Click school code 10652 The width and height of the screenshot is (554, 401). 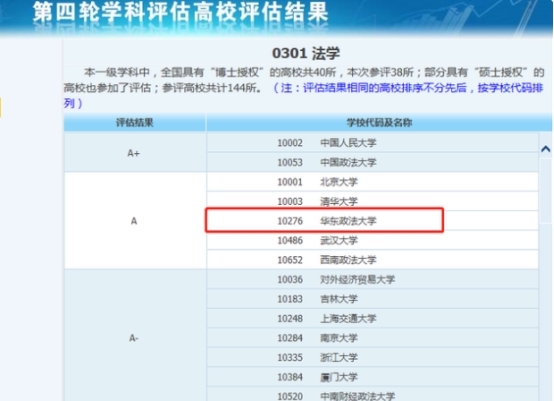click(290, 260)
